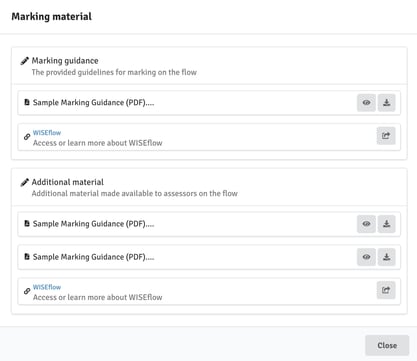Select first Sample Marking Guidance in Additional material
Screen dimensions: 417x361
tap(209, 224)
